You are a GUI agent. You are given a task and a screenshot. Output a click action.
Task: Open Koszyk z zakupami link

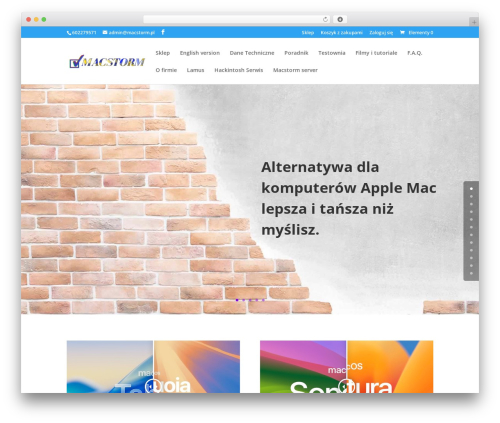(341, 33)
